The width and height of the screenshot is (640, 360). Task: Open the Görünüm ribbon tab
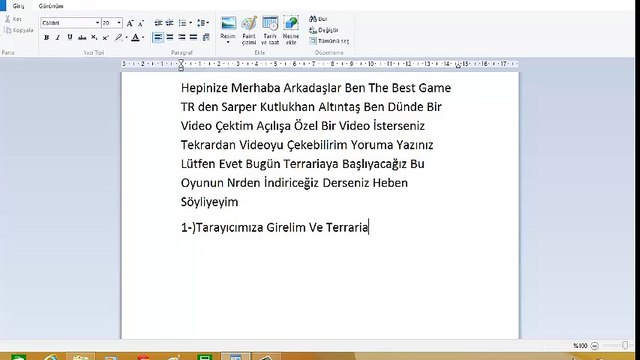click(51, 6)
